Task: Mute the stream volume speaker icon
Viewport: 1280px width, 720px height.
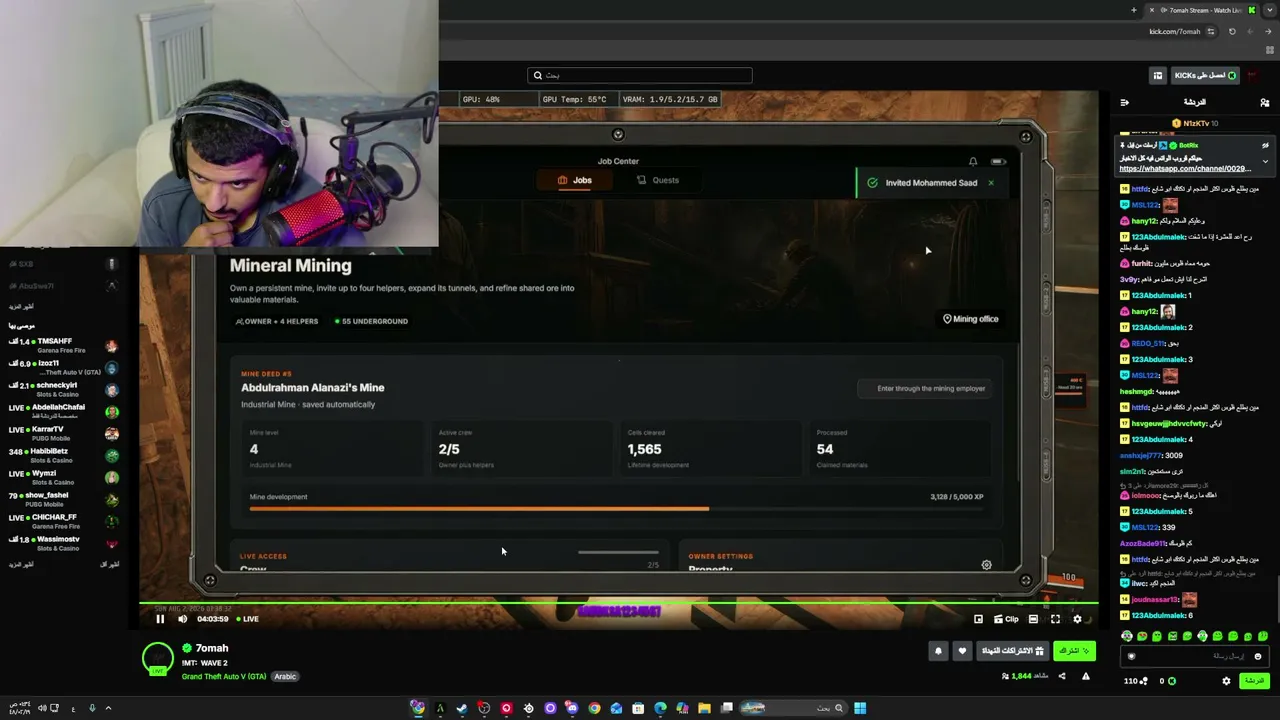Action: coord(182,619)
